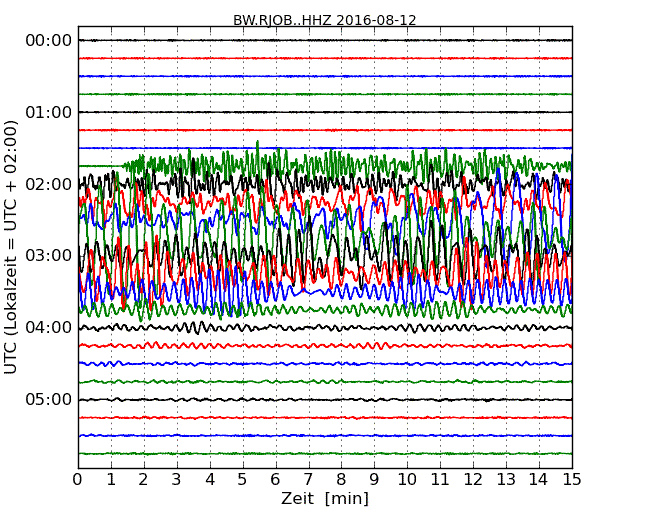
Task: Click the Zeit [min] x-axis label
Action: (x=325, y=498)
